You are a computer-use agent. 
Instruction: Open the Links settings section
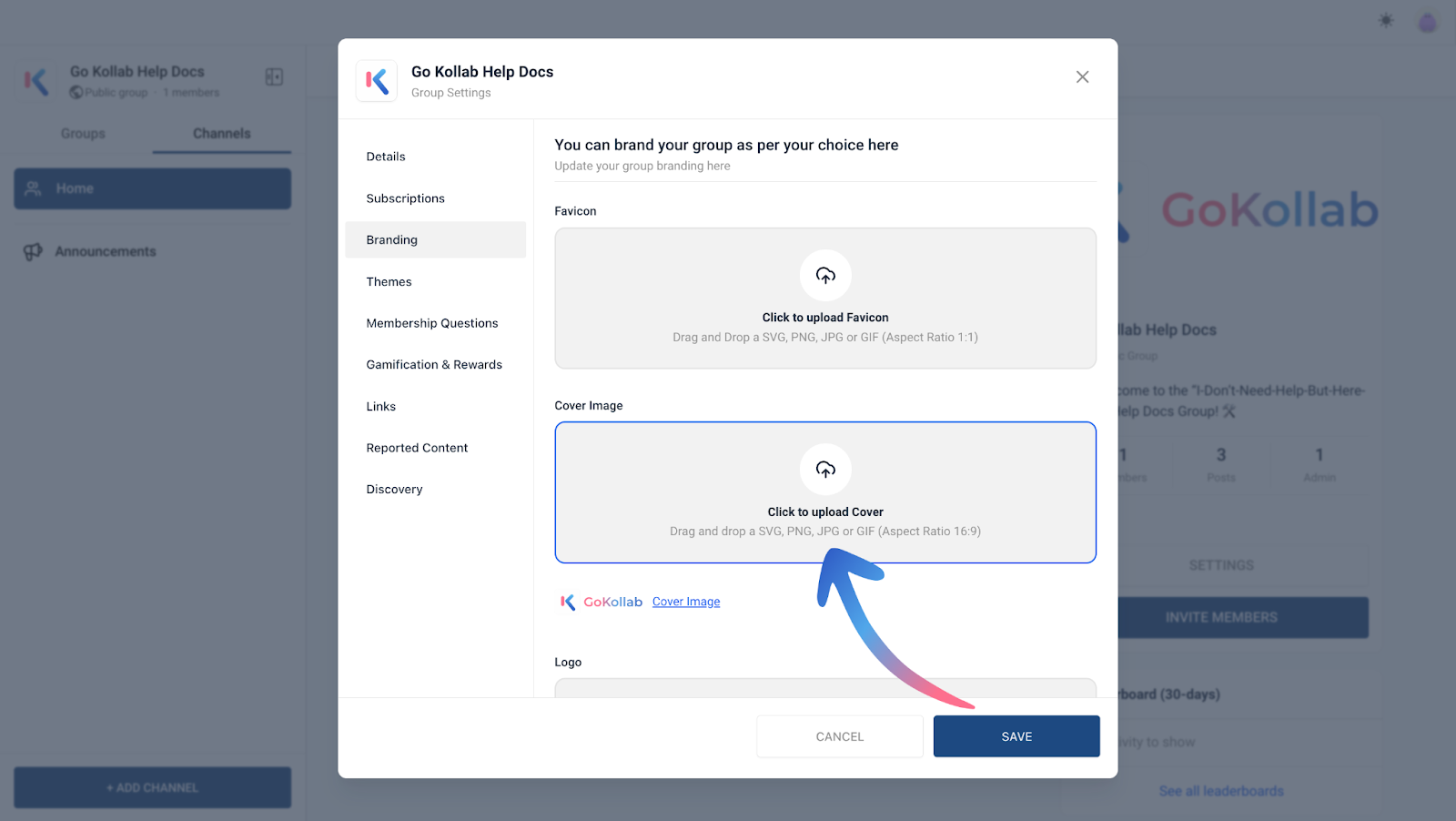click(435, 406)
